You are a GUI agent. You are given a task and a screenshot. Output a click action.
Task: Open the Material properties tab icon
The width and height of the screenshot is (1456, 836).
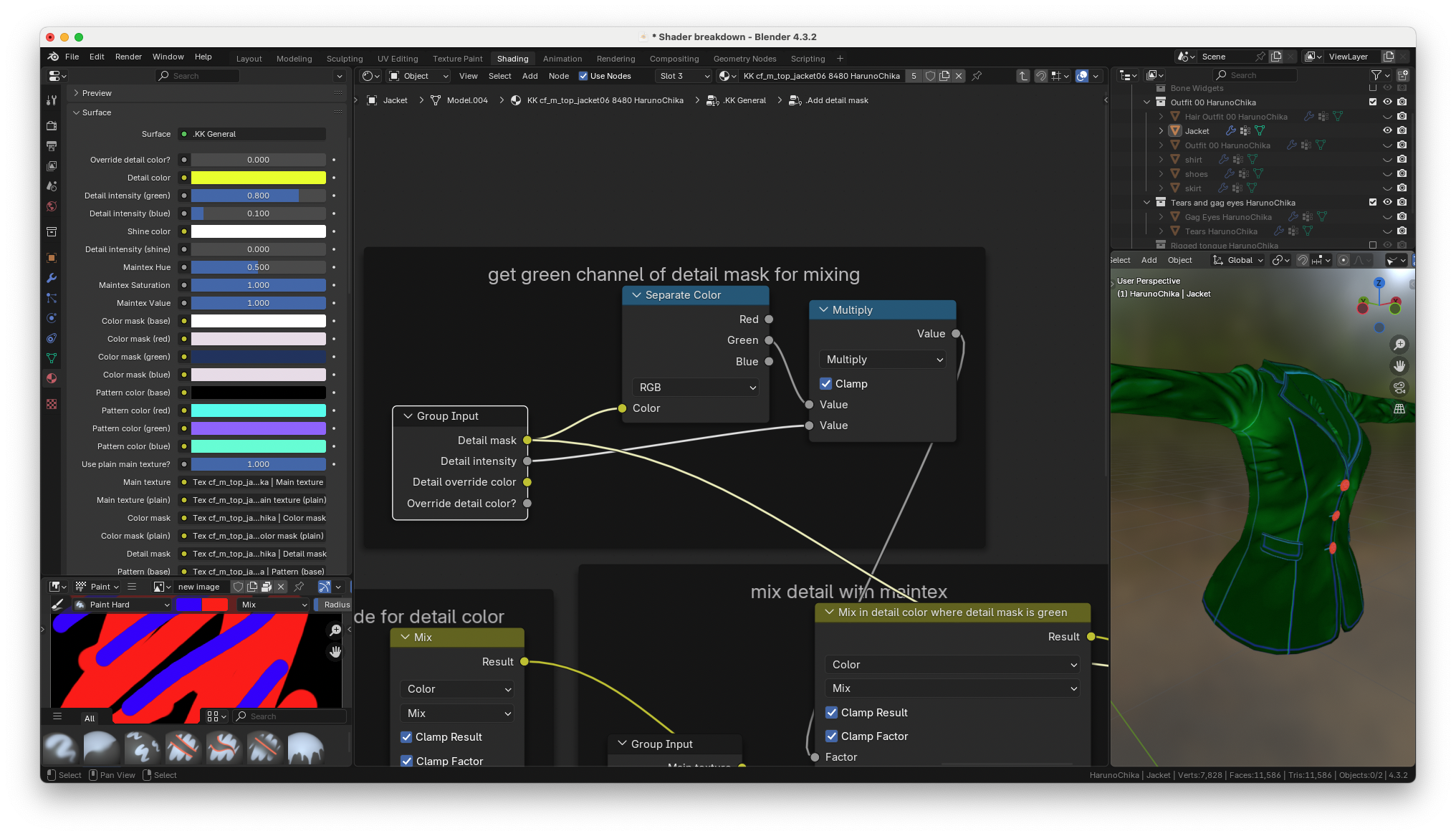click(x=52, y=378)
